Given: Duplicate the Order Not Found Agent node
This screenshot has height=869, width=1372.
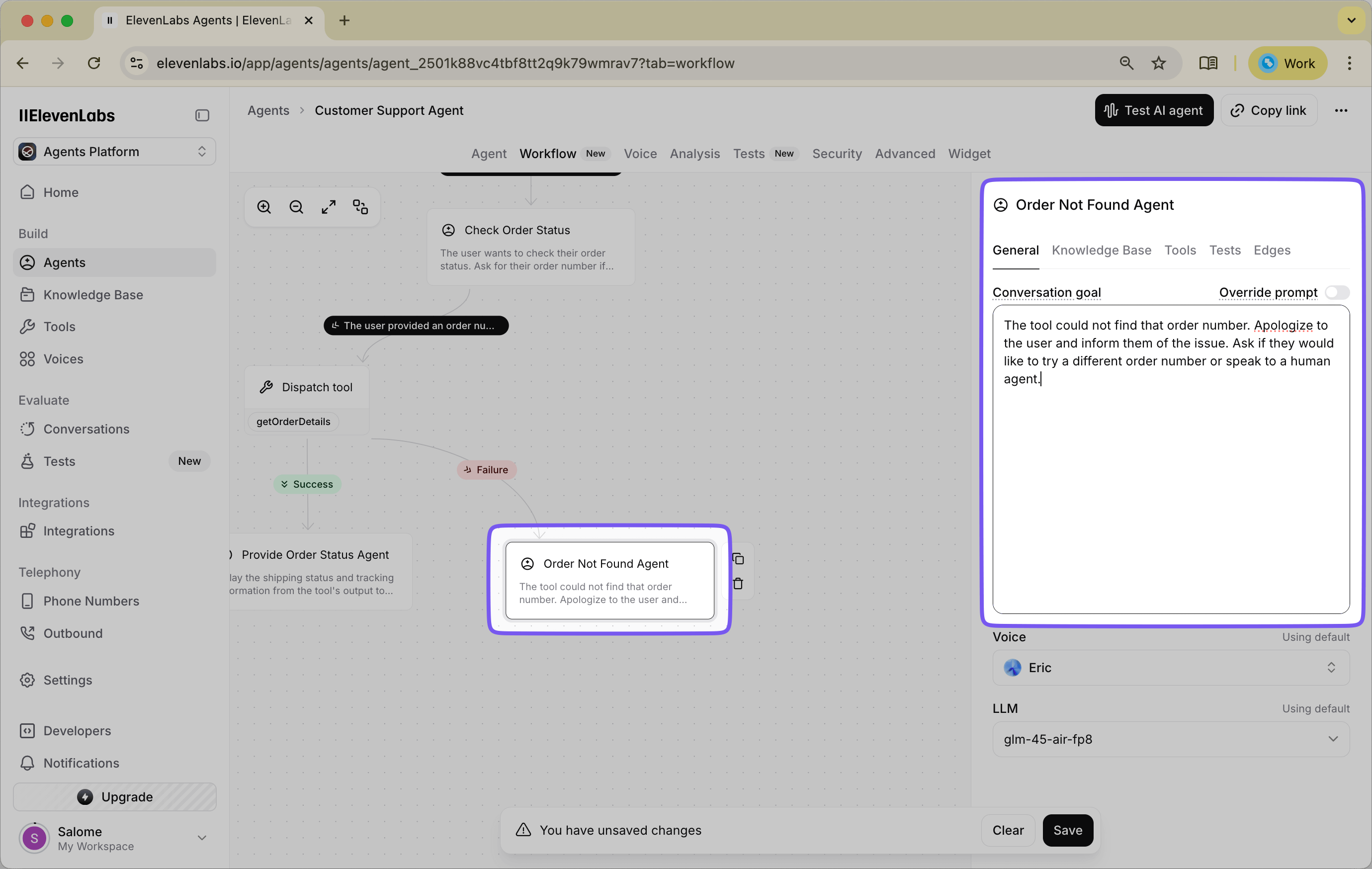Looking at the screenshot, I should pyautogui.click(x=738, y=558).
